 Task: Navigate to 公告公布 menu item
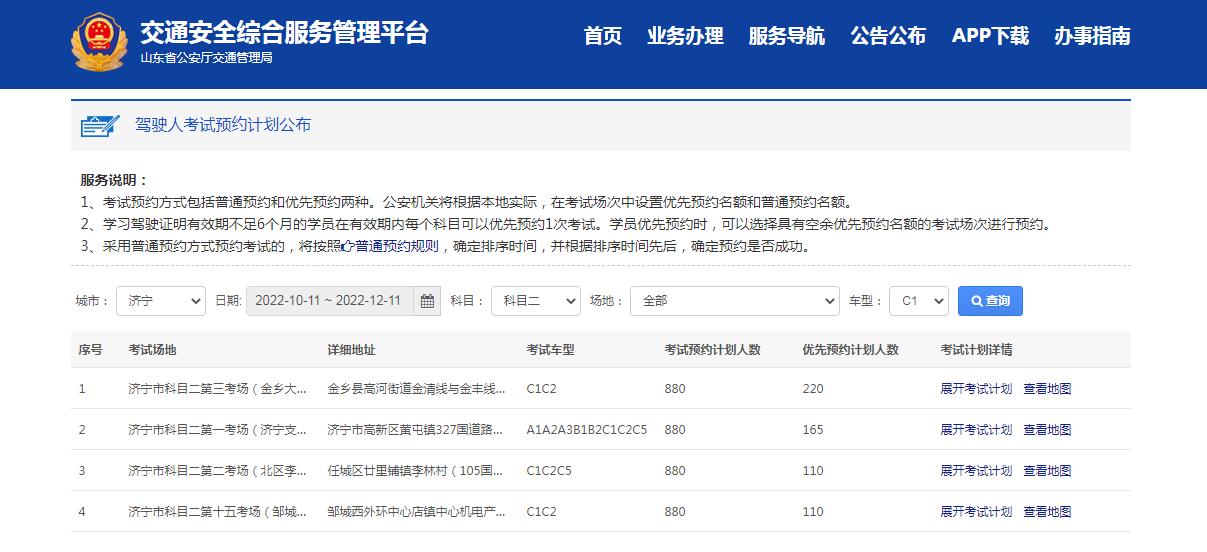888,37
